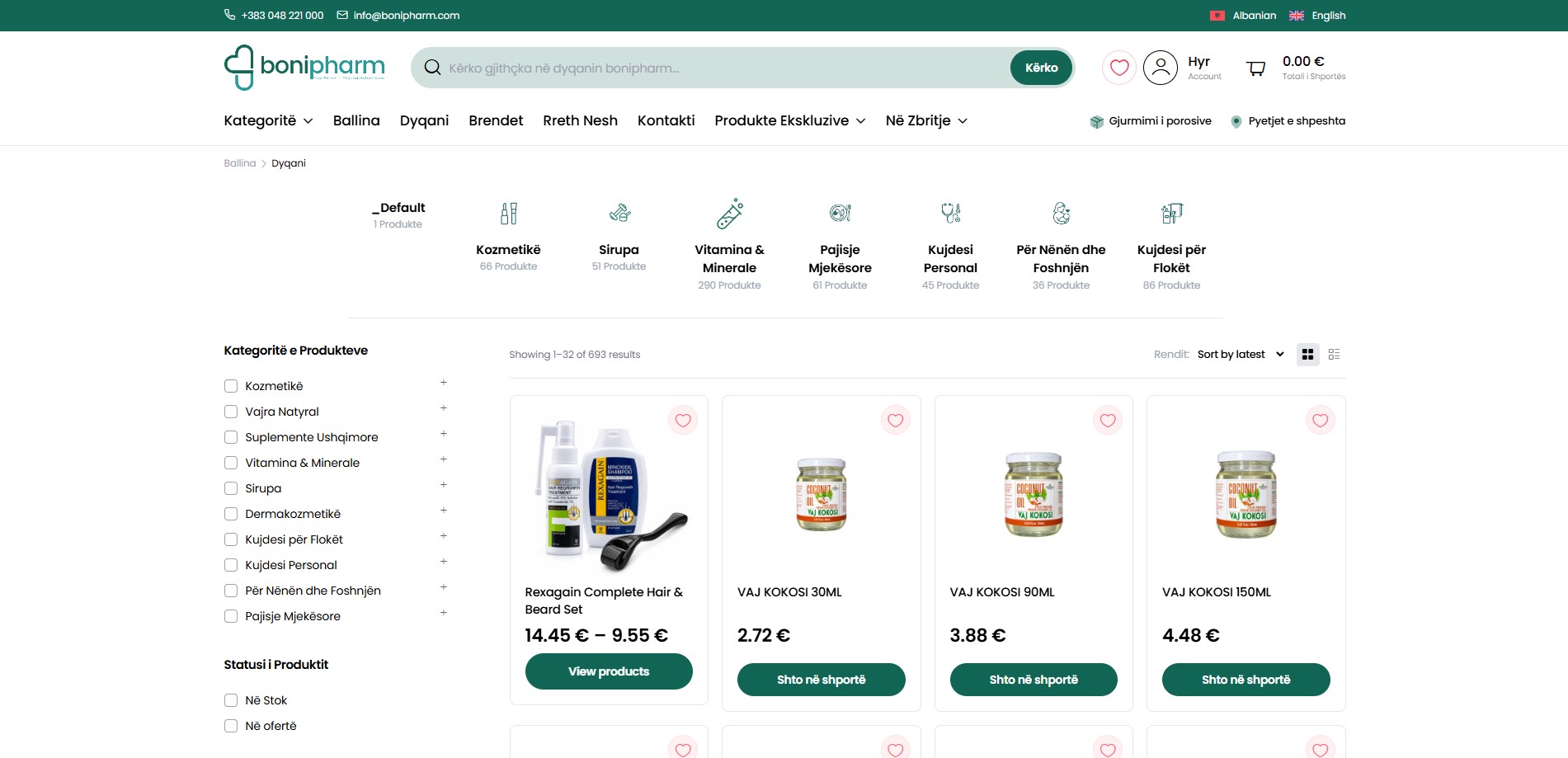The height and width of the screenshot is (758, 1568).
Task: Open Rexagain Hair & Beard Set product image
Action: (x=609, y=495)
